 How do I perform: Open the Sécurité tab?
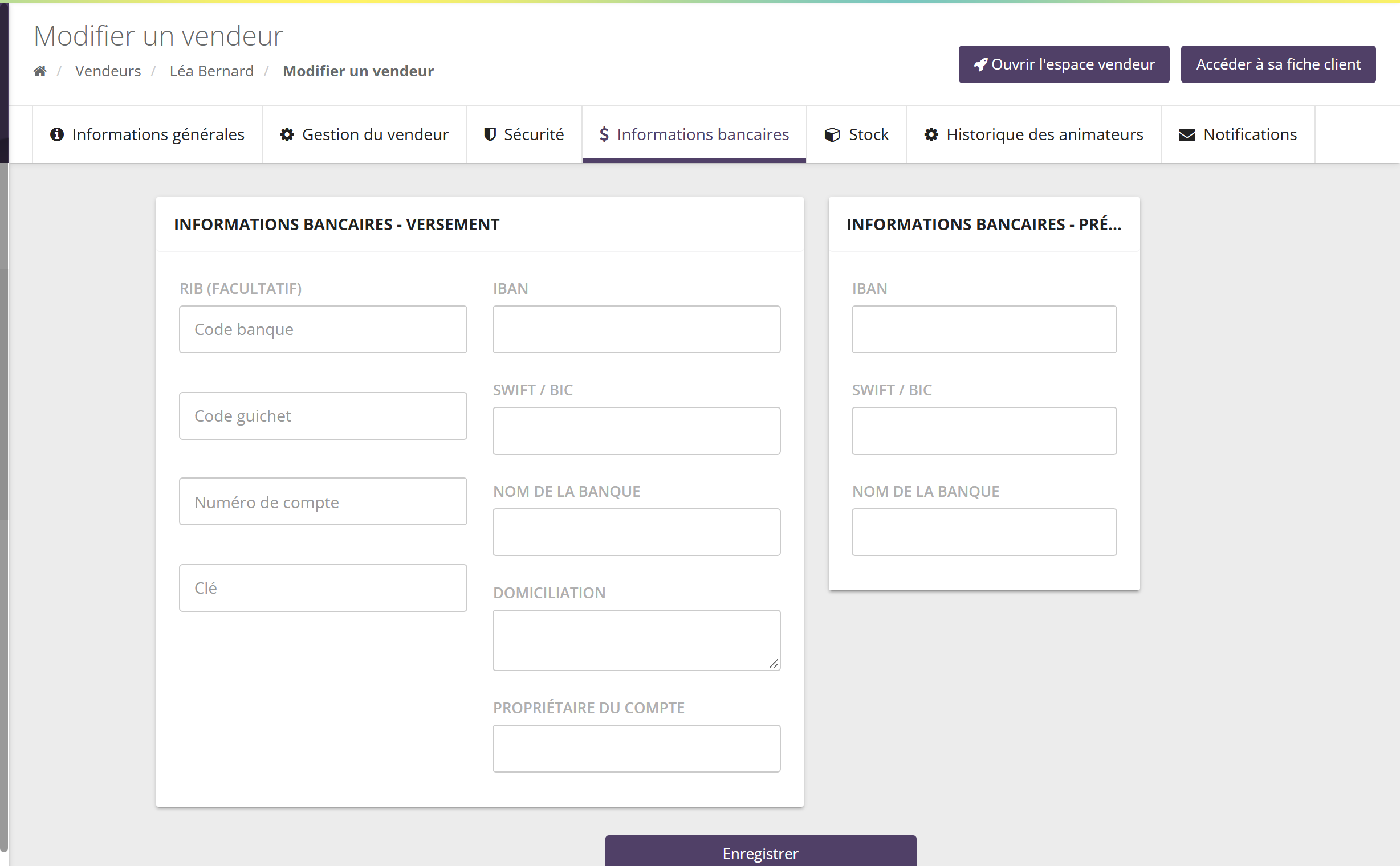click(x=524, y=134)
